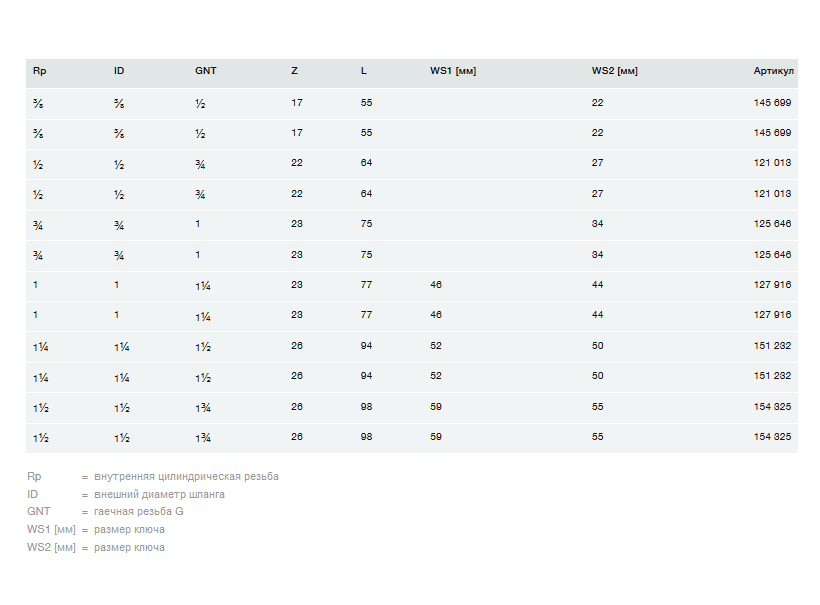Viewport: 820px width, 605px height.
Task: Click the L value 55 in the first row
Action: (x=366, y=103)
